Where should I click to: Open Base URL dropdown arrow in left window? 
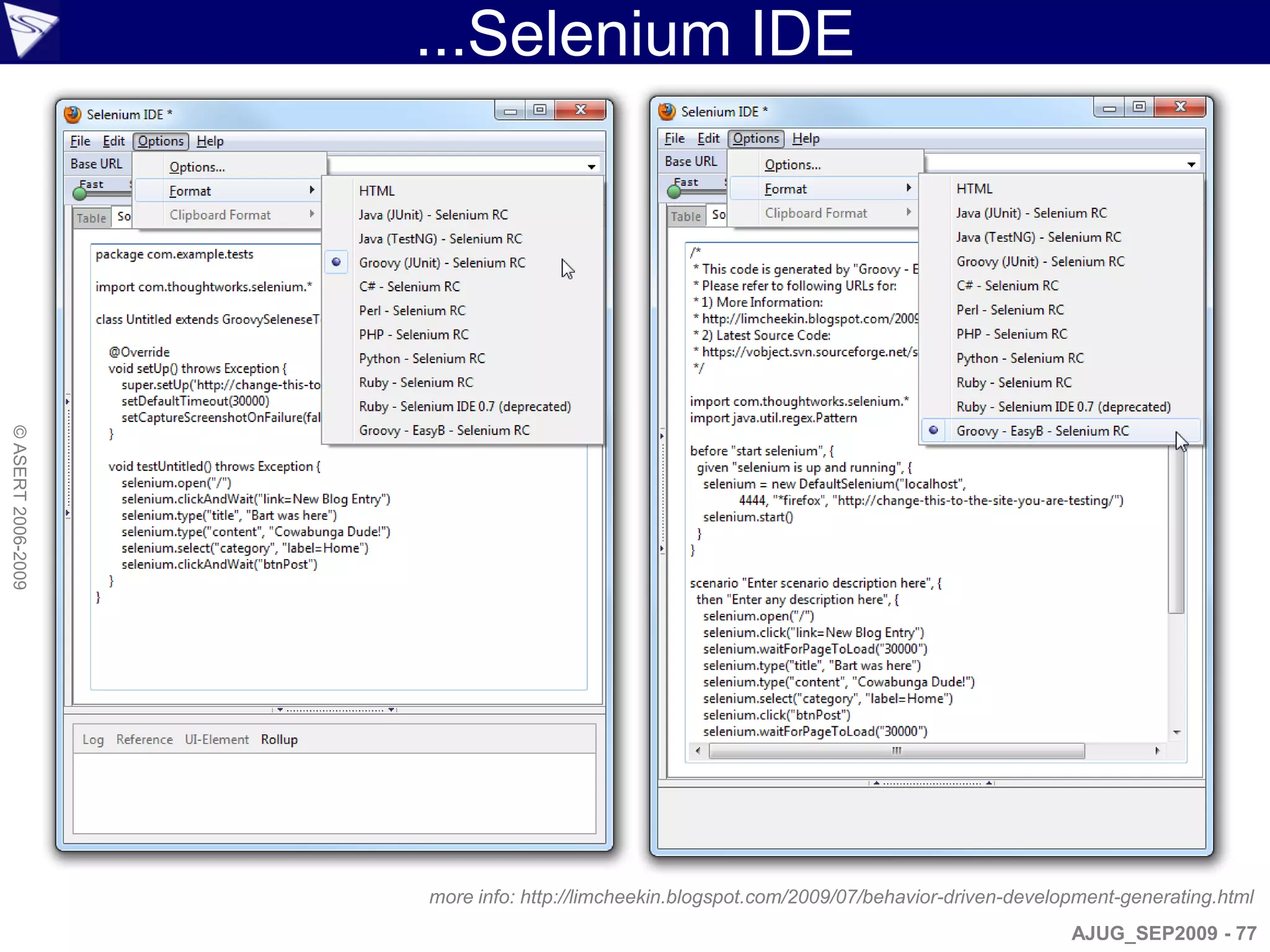tap(592, 166)
